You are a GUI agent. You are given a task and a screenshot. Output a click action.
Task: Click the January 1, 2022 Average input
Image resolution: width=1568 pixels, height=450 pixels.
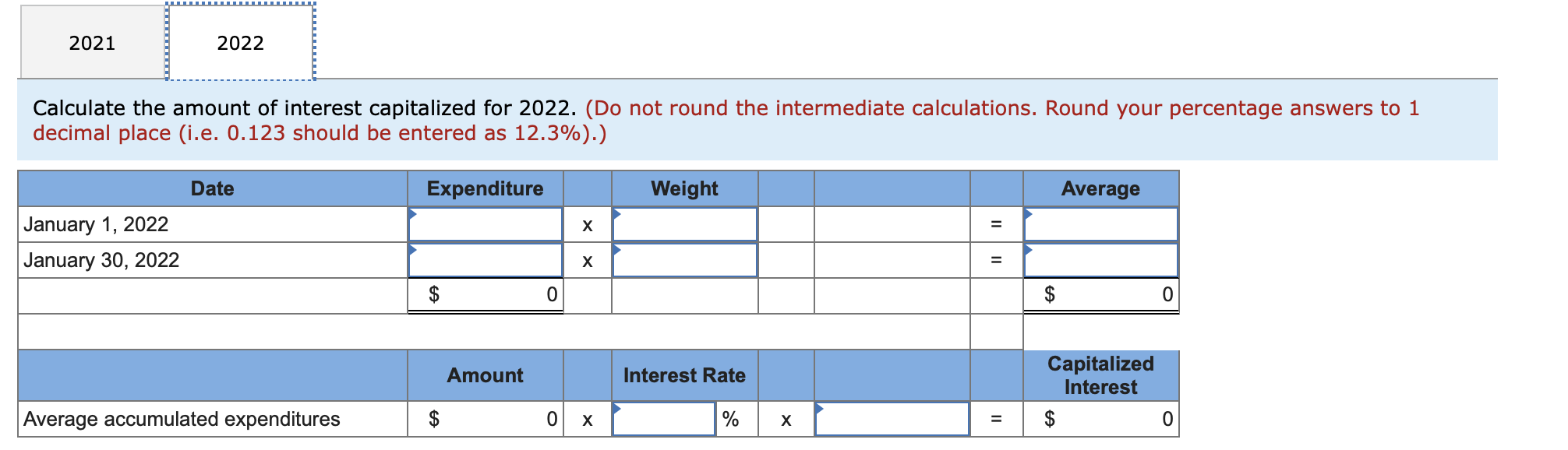pos(1101,224)
